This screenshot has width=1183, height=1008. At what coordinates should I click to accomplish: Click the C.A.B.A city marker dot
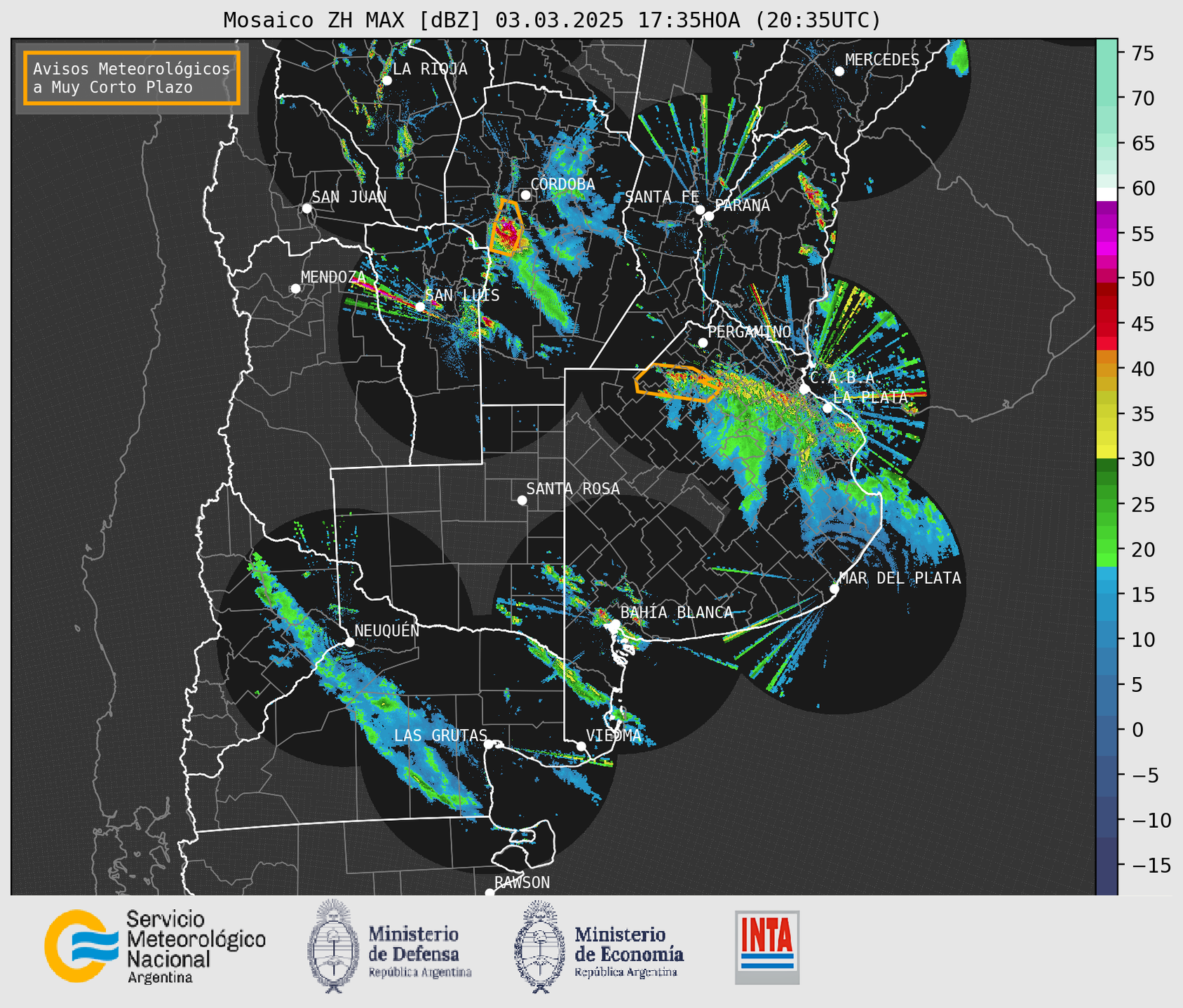coord(804,389)
